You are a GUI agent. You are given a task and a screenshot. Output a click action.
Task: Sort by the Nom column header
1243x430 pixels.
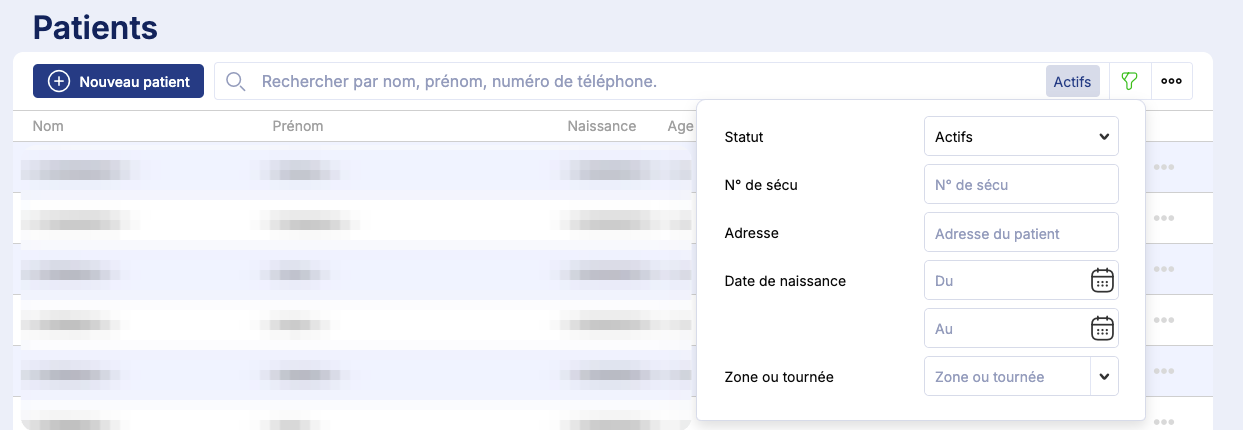[x=48, y=126]
